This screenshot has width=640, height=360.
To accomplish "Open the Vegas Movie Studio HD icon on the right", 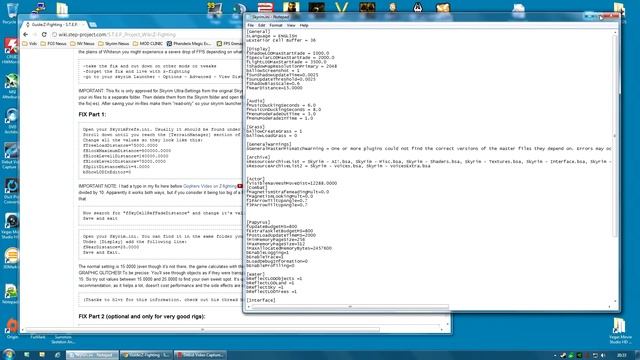I will (x=620, y=330).
